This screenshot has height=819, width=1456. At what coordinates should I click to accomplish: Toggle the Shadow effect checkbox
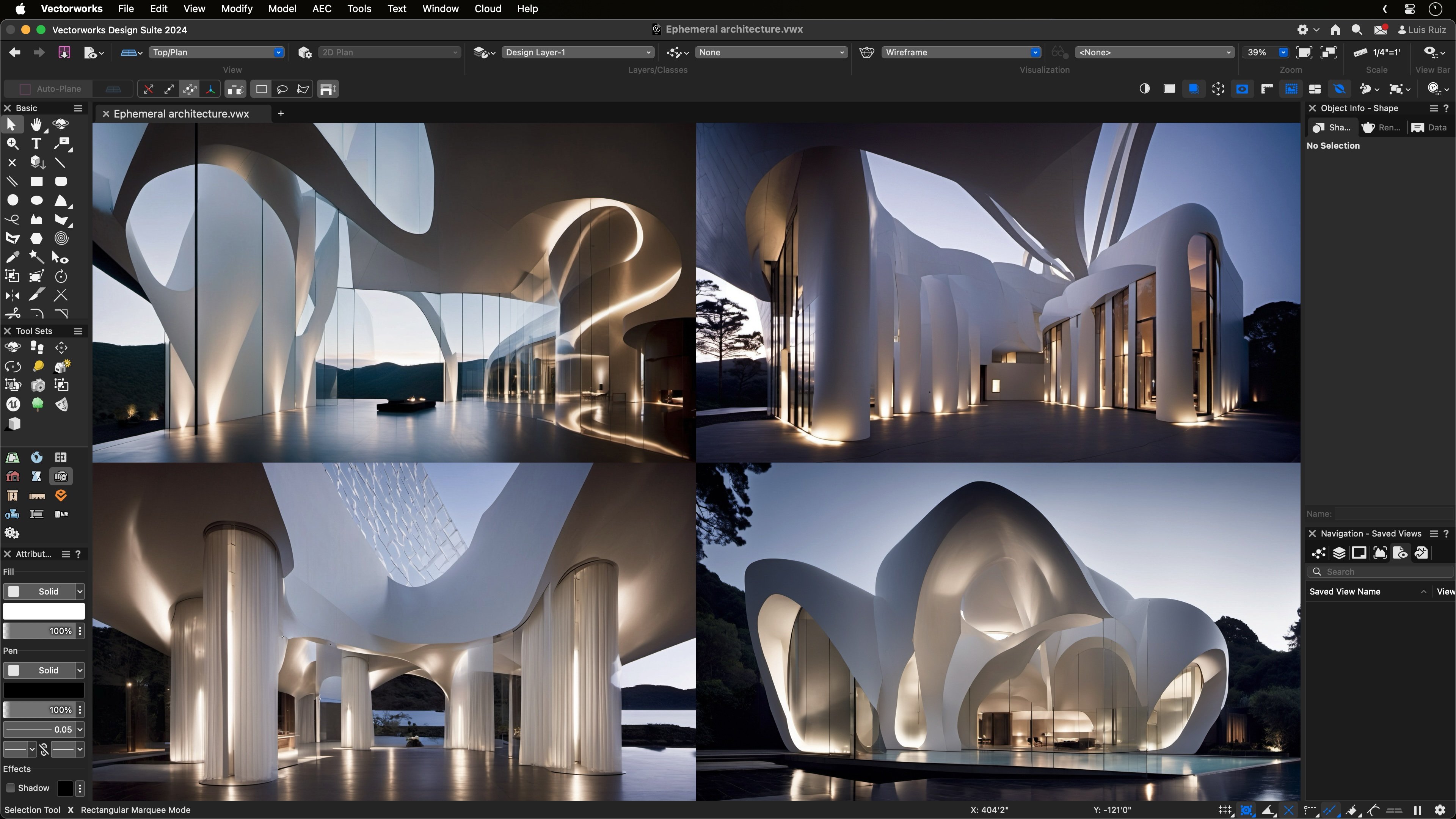click(10, 788)
